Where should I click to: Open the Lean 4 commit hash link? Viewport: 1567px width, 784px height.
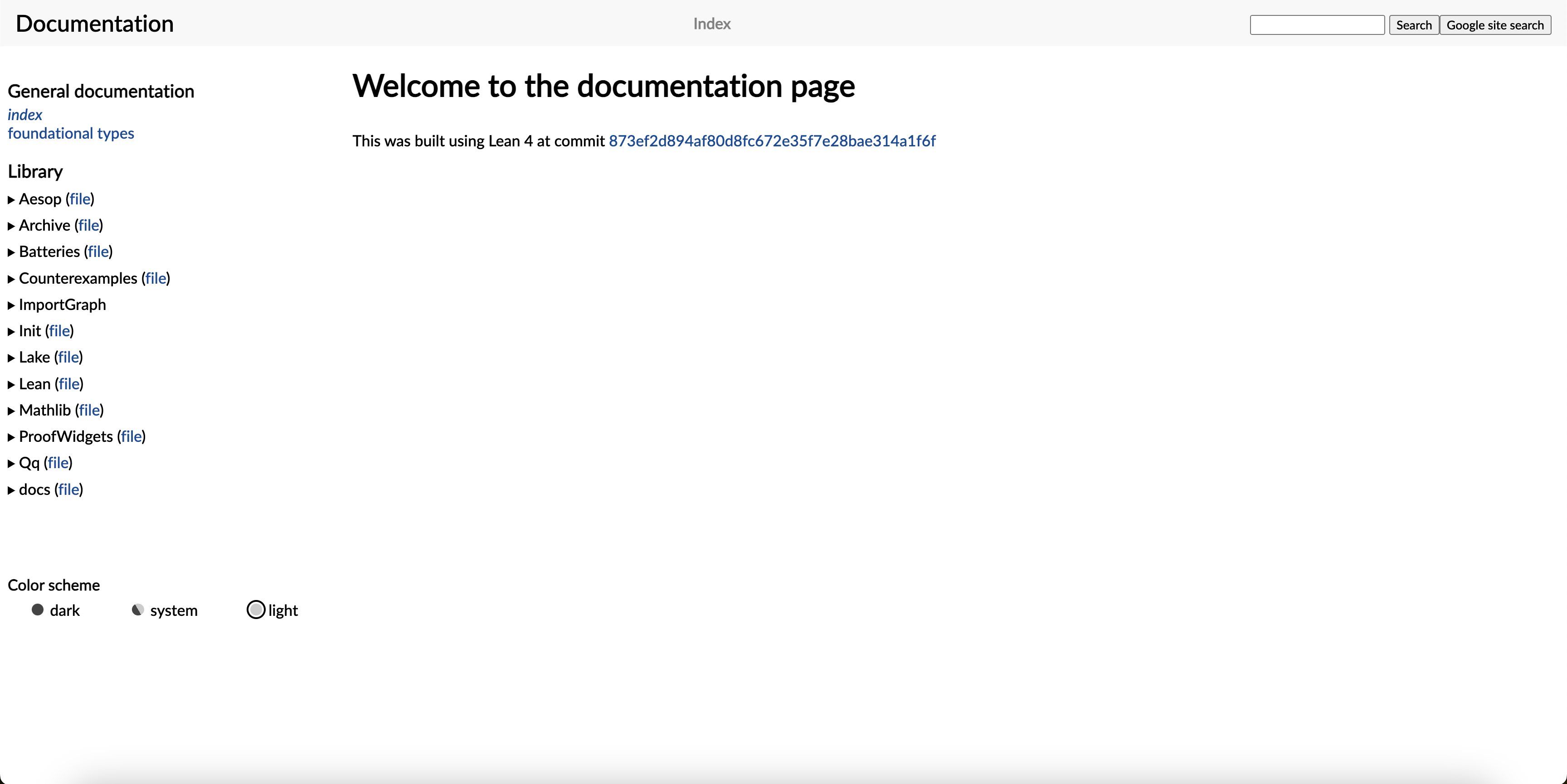coord(772,140)
